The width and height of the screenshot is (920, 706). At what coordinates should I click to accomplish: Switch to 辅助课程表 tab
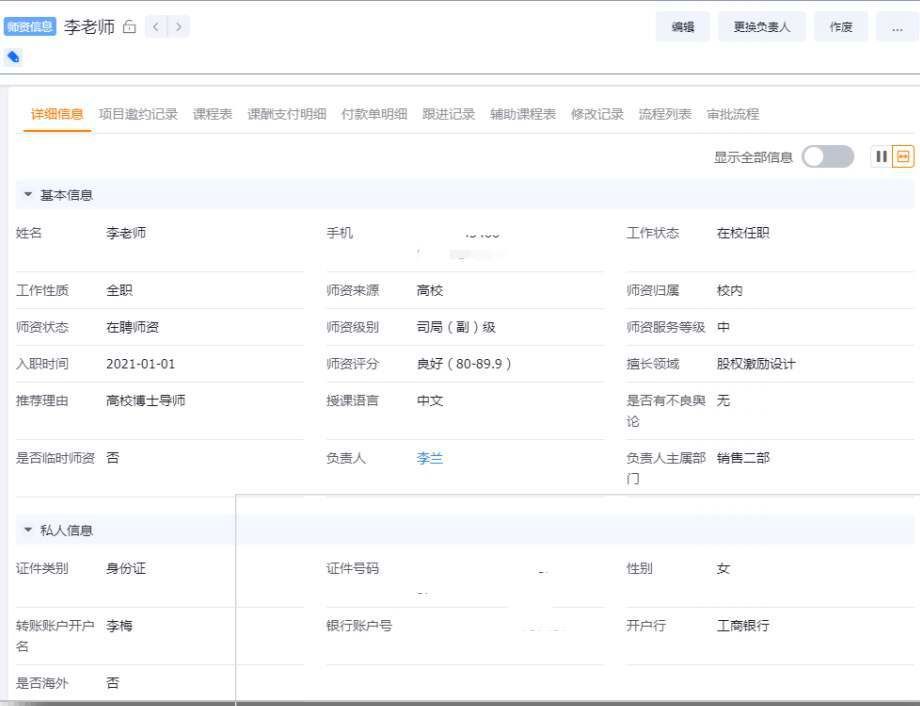(x=523, y=114)
